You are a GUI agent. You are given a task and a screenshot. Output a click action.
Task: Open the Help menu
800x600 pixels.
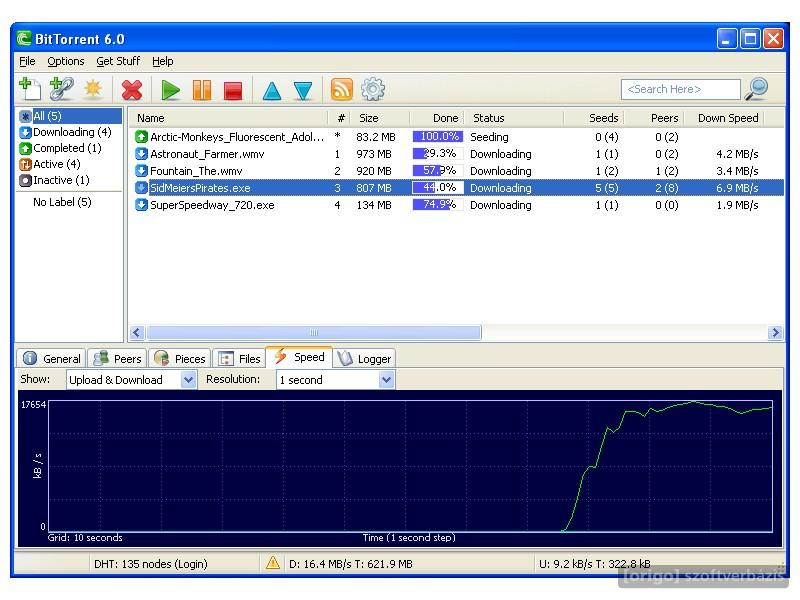tap(163, 61)
